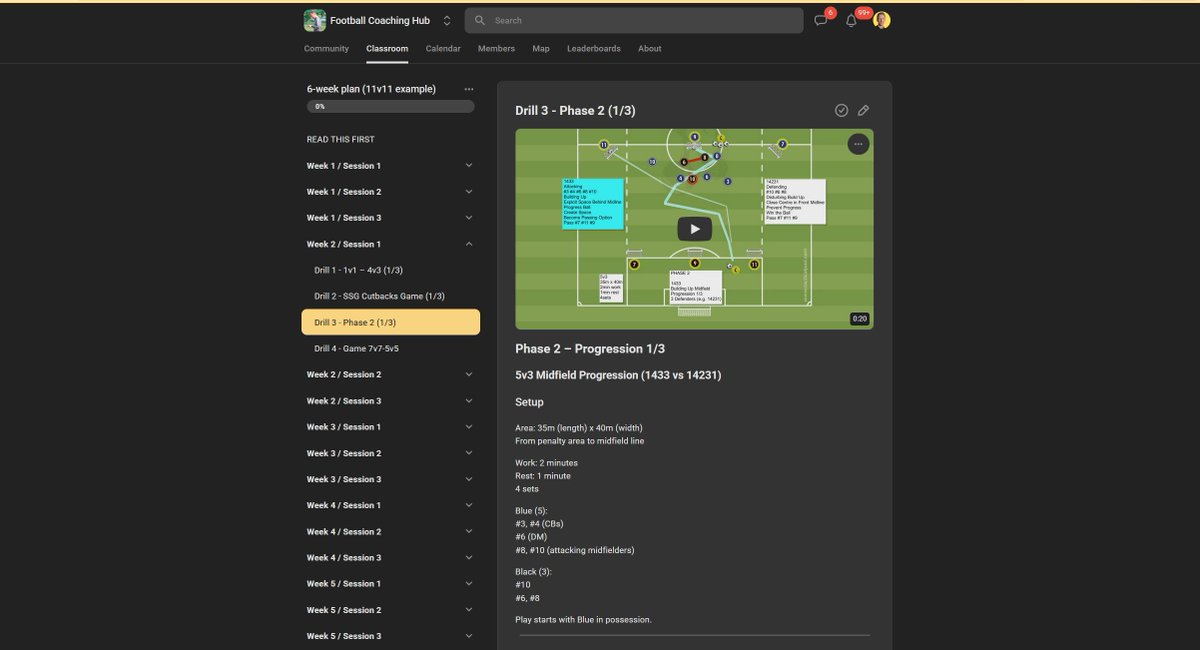Expand Week 1 / Session 1 chevron
This screenshot has width=1200, height=650.
click(469, 166)
